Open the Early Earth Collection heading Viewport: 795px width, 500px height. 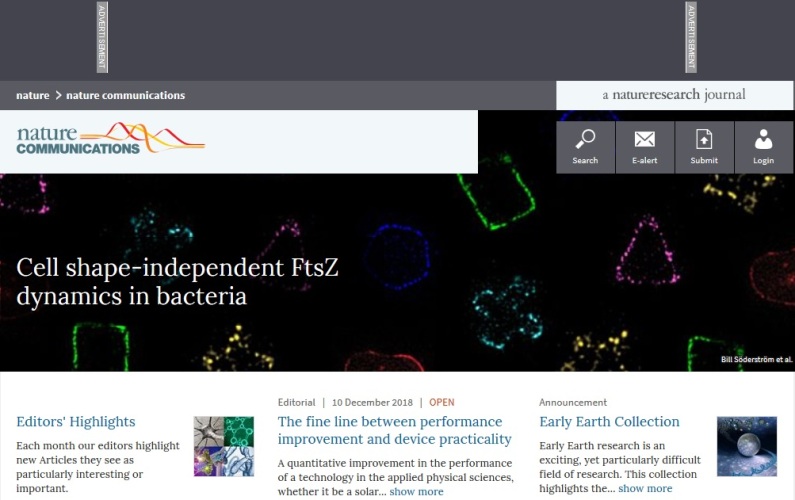point(609,422)
